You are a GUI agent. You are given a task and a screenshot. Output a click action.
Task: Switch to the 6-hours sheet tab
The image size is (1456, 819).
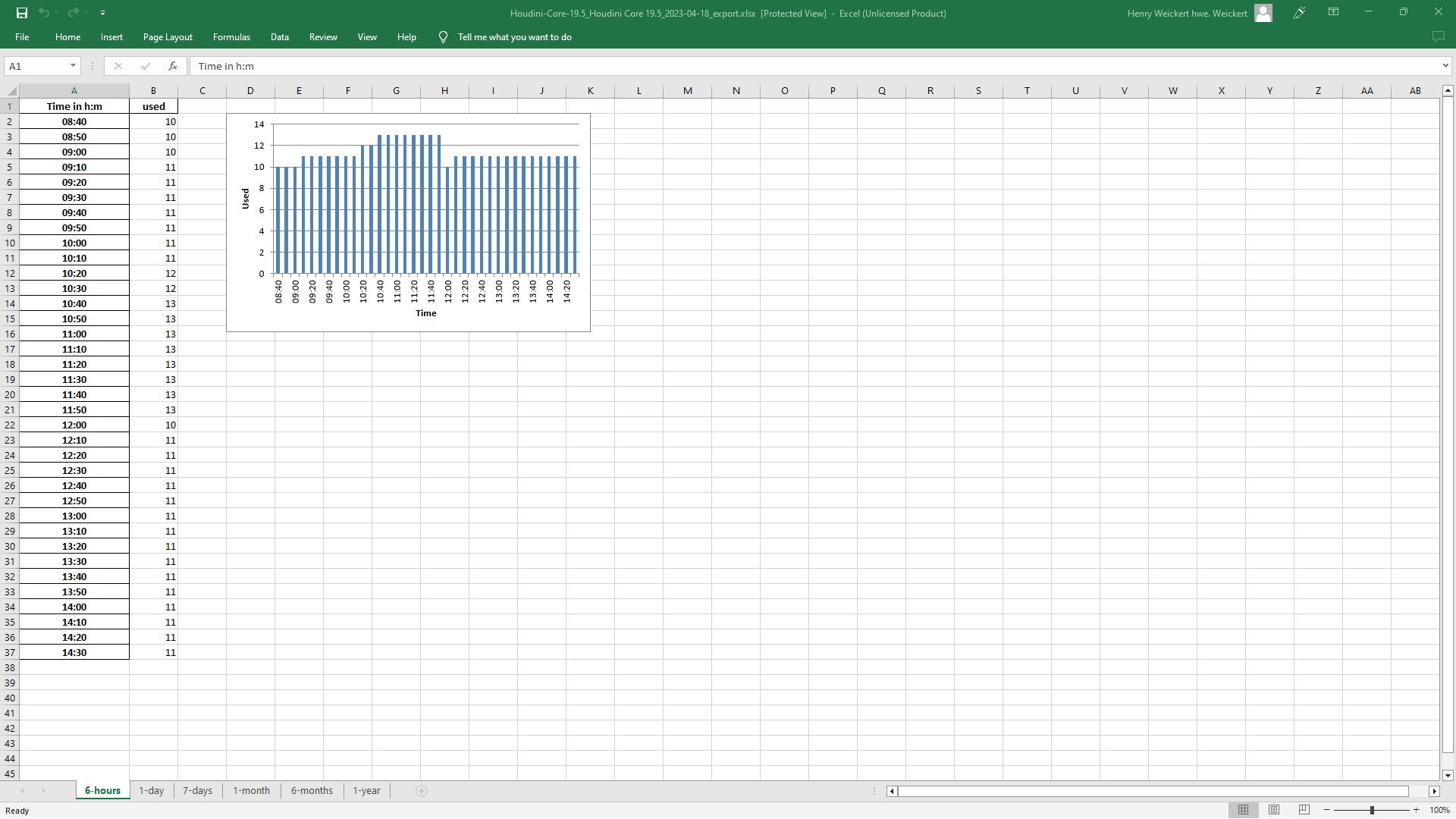coord(102,790)
